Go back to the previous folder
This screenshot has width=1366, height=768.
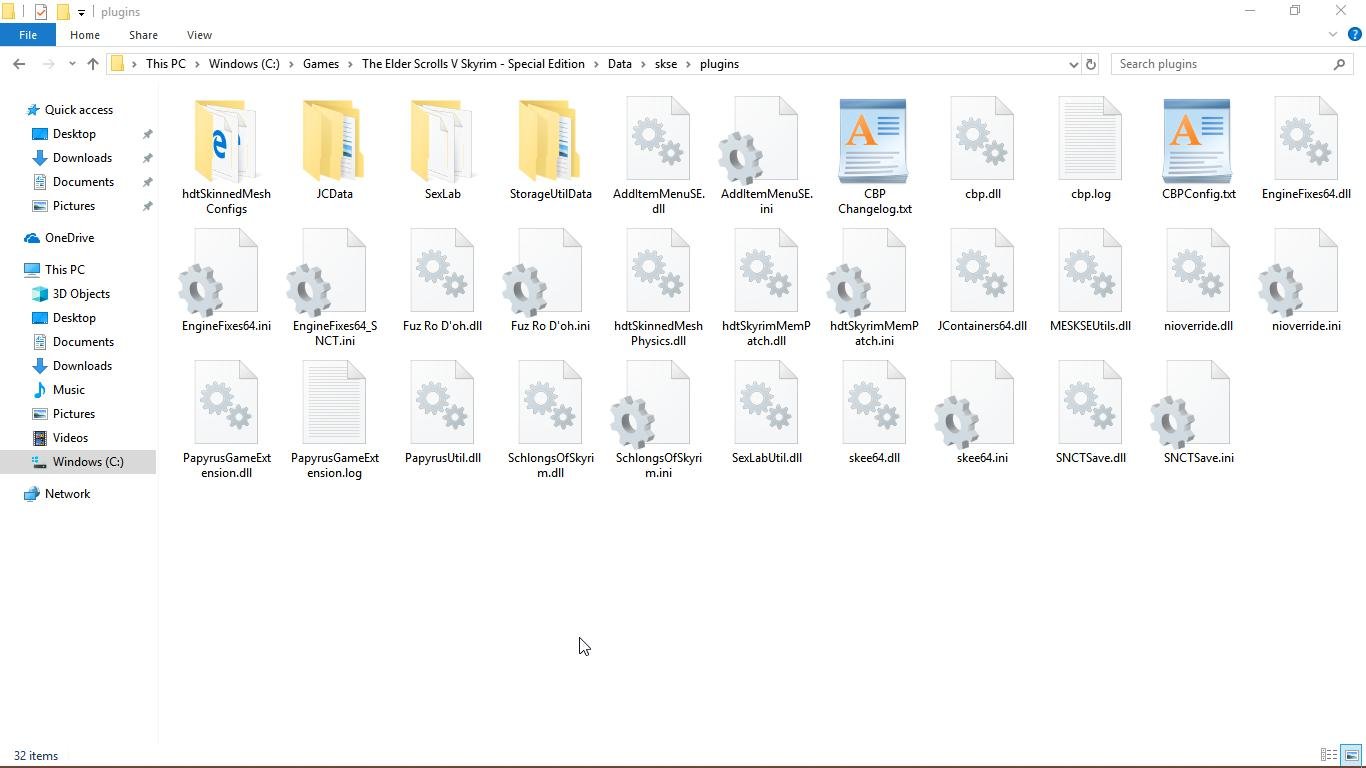[19, 64]
